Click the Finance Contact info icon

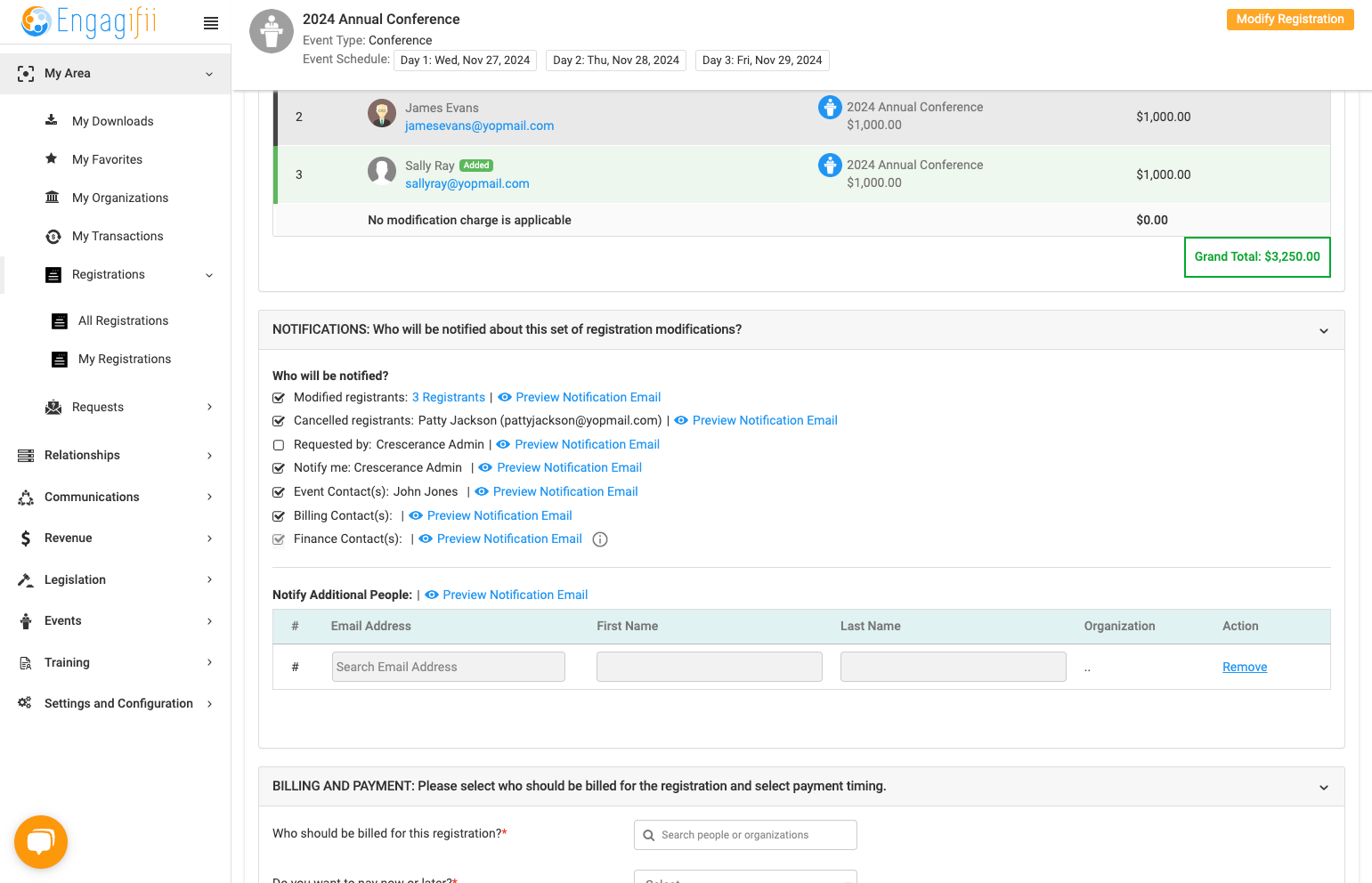[600, 539]
